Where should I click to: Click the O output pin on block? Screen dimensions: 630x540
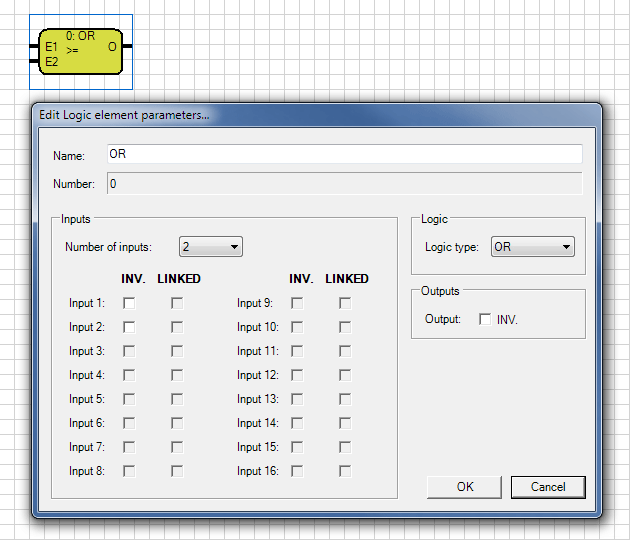click(x=127, y=46)
